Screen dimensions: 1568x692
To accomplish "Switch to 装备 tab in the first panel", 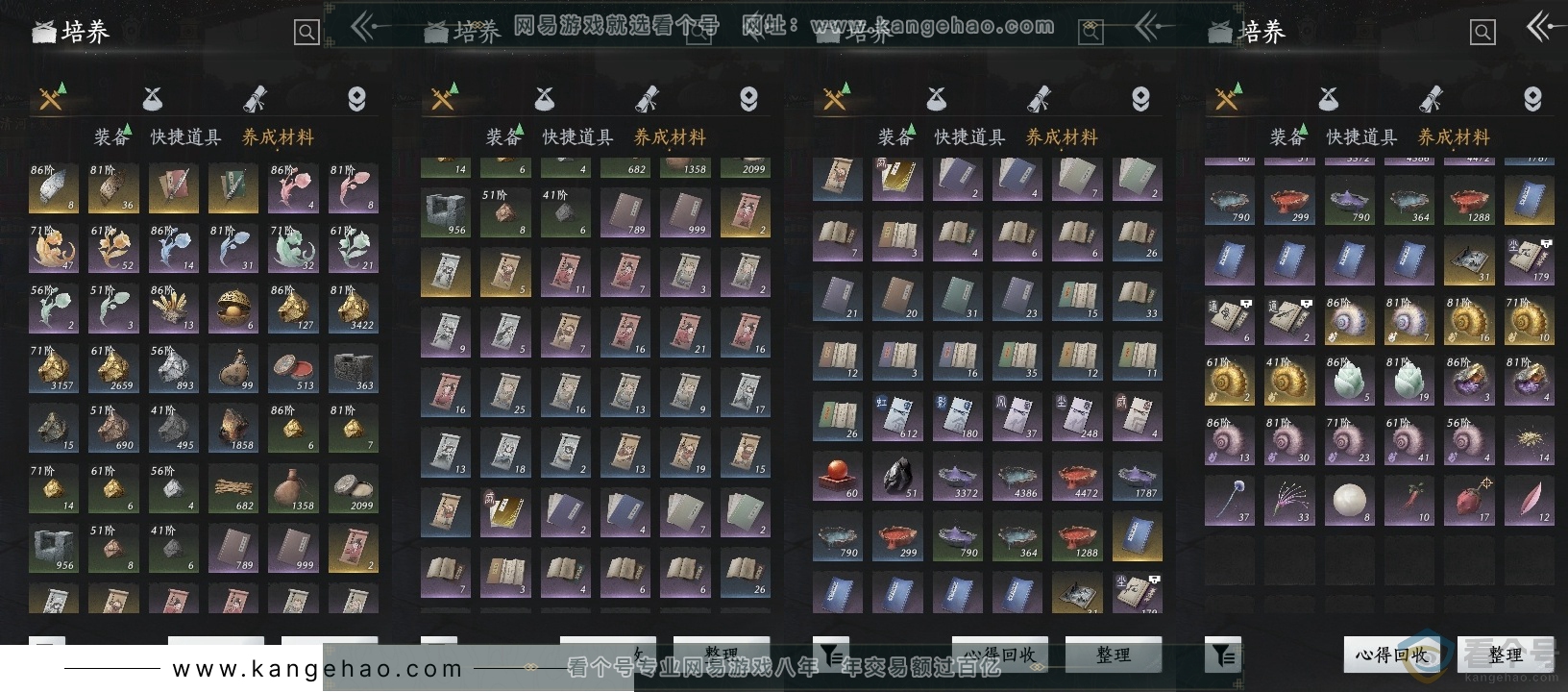I will [111, 137].
